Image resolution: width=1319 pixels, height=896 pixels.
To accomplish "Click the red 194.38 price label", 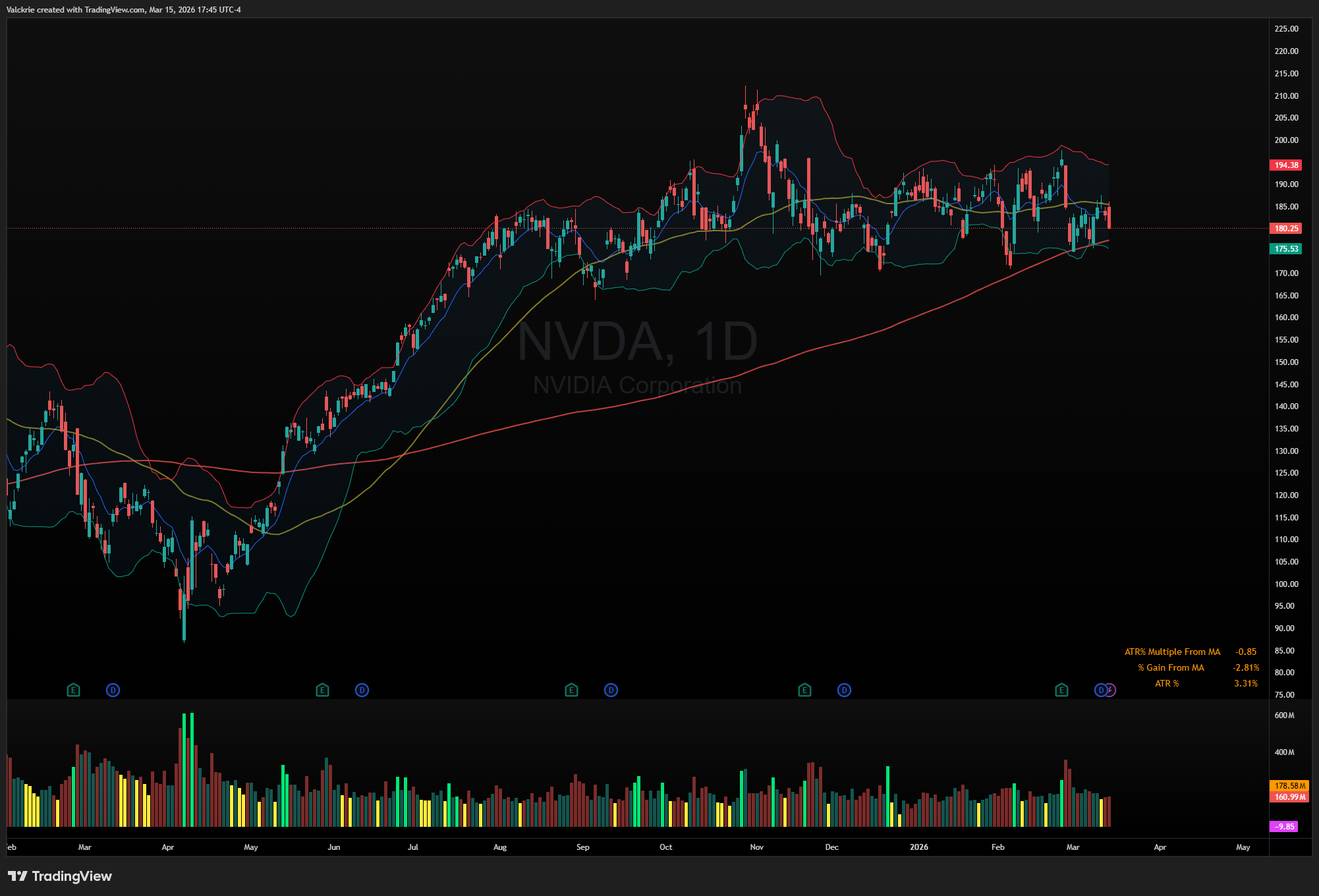I will pos(1285,165).
